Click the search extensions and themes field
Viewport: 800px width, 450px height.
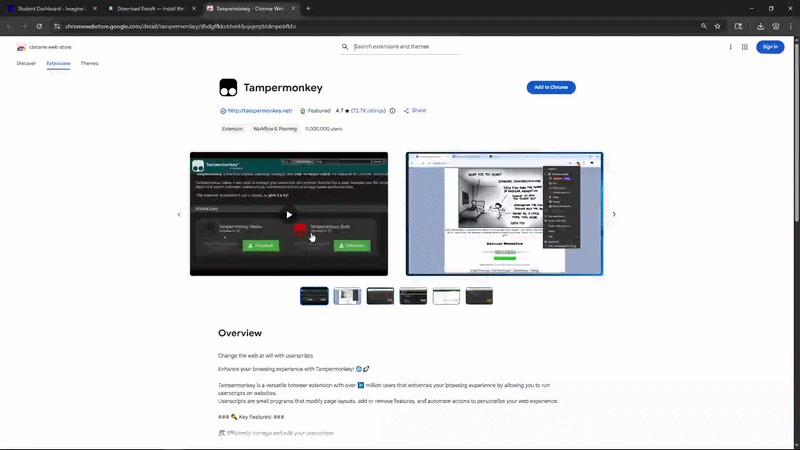click(x=405, y=47)
